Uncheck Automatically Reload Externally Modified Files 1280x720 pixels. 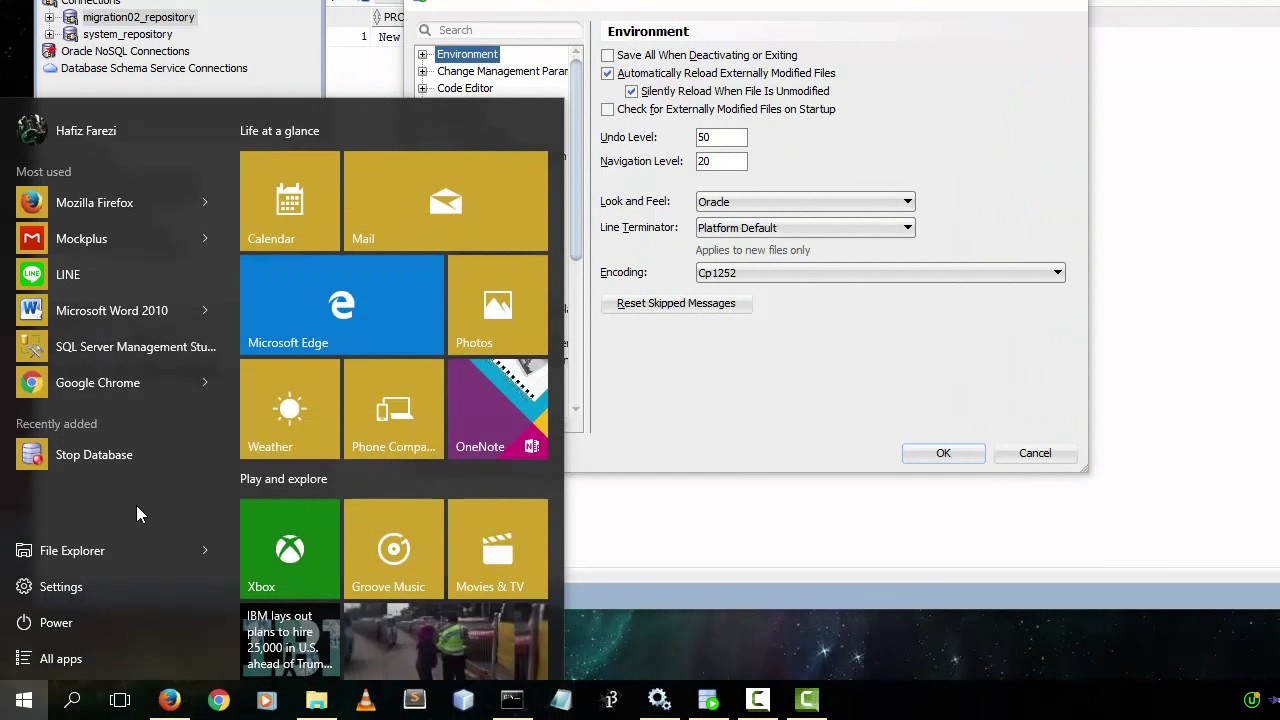point(607,73)
